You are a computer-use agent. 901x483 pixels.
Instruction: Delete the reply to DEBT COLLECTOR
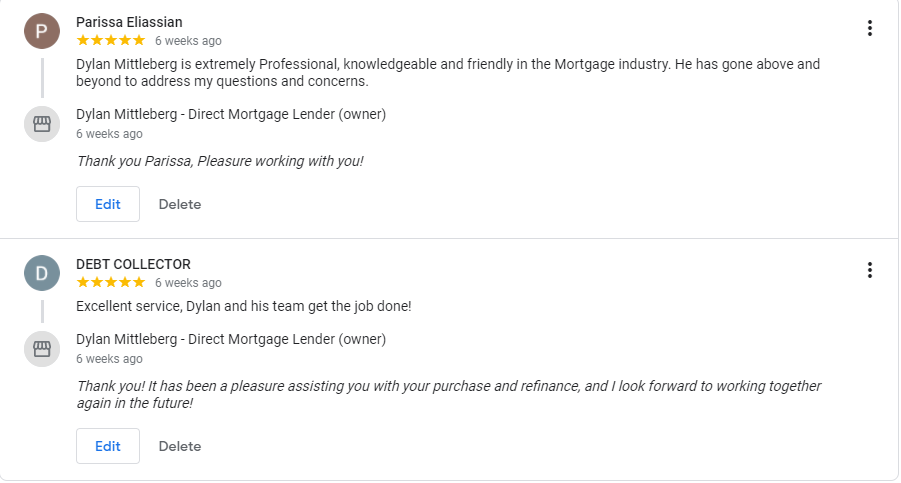coord(180,446)
